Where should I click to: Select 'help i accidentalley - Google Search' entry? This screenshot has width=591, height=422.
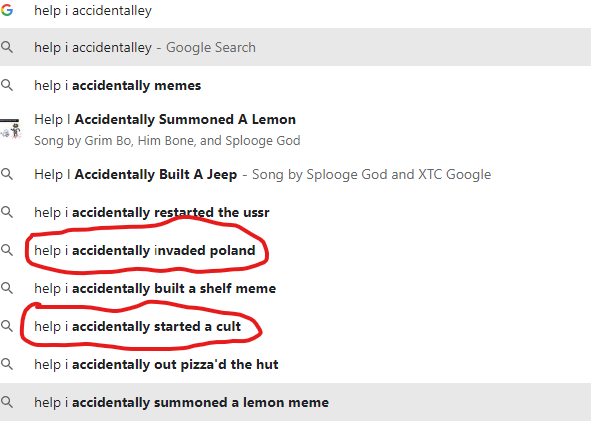point(296,47)
